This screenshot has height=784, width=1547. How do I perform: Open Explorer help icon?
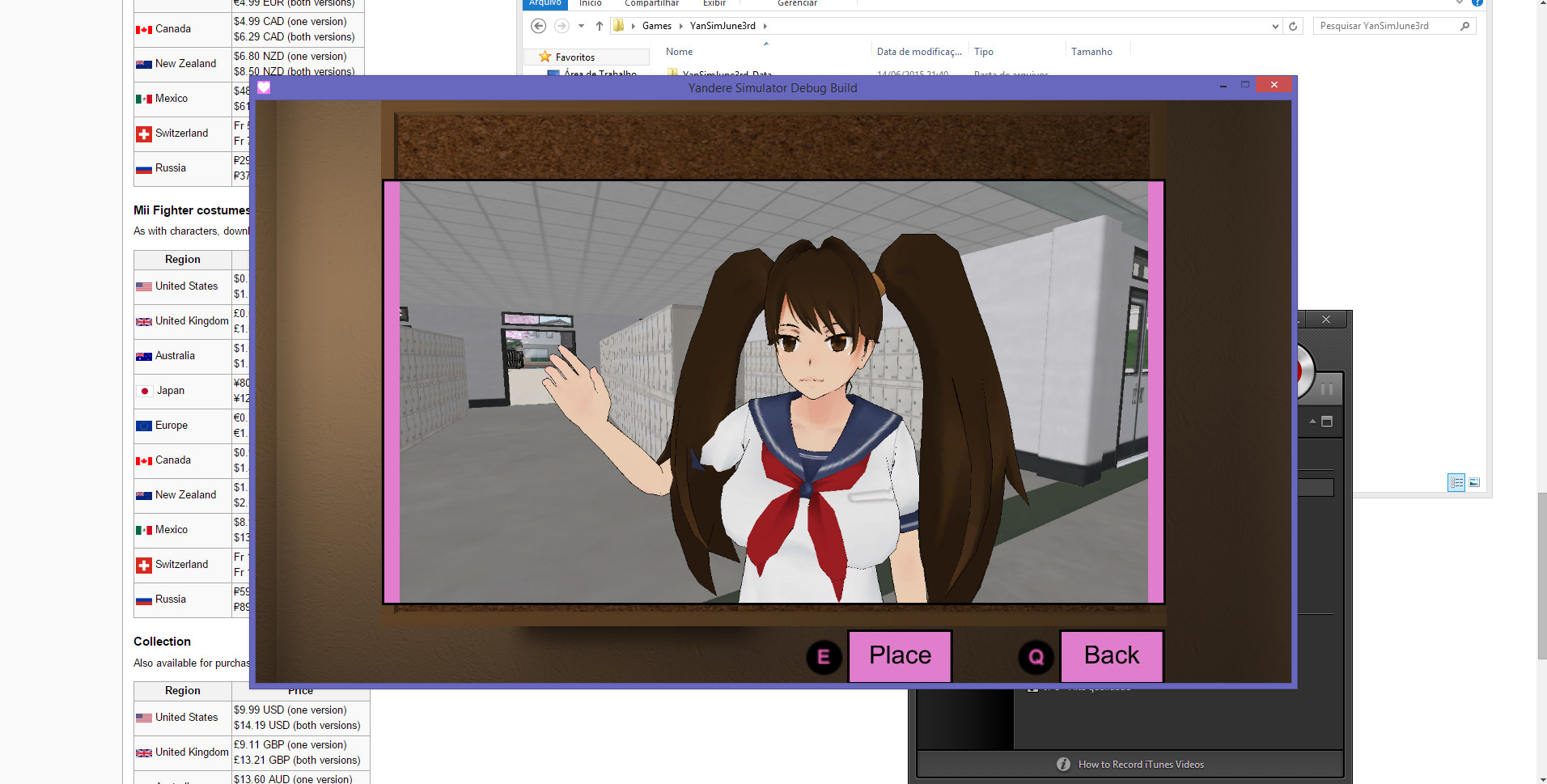(1477, 2)
